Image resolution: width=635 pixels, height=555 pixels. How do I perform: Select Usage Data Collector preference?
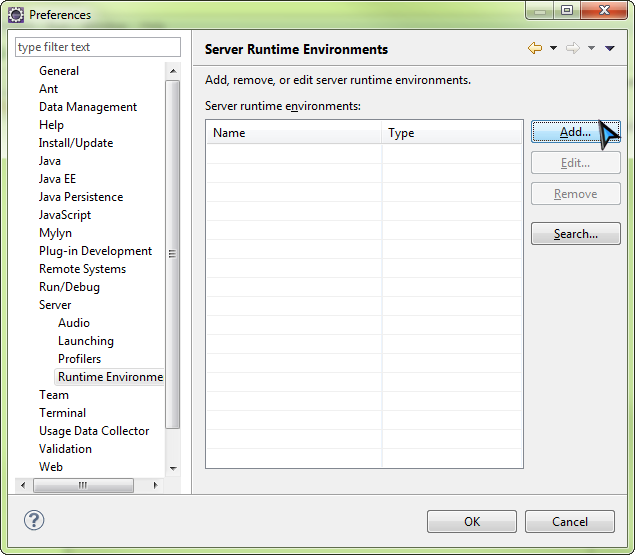(94, 431)
